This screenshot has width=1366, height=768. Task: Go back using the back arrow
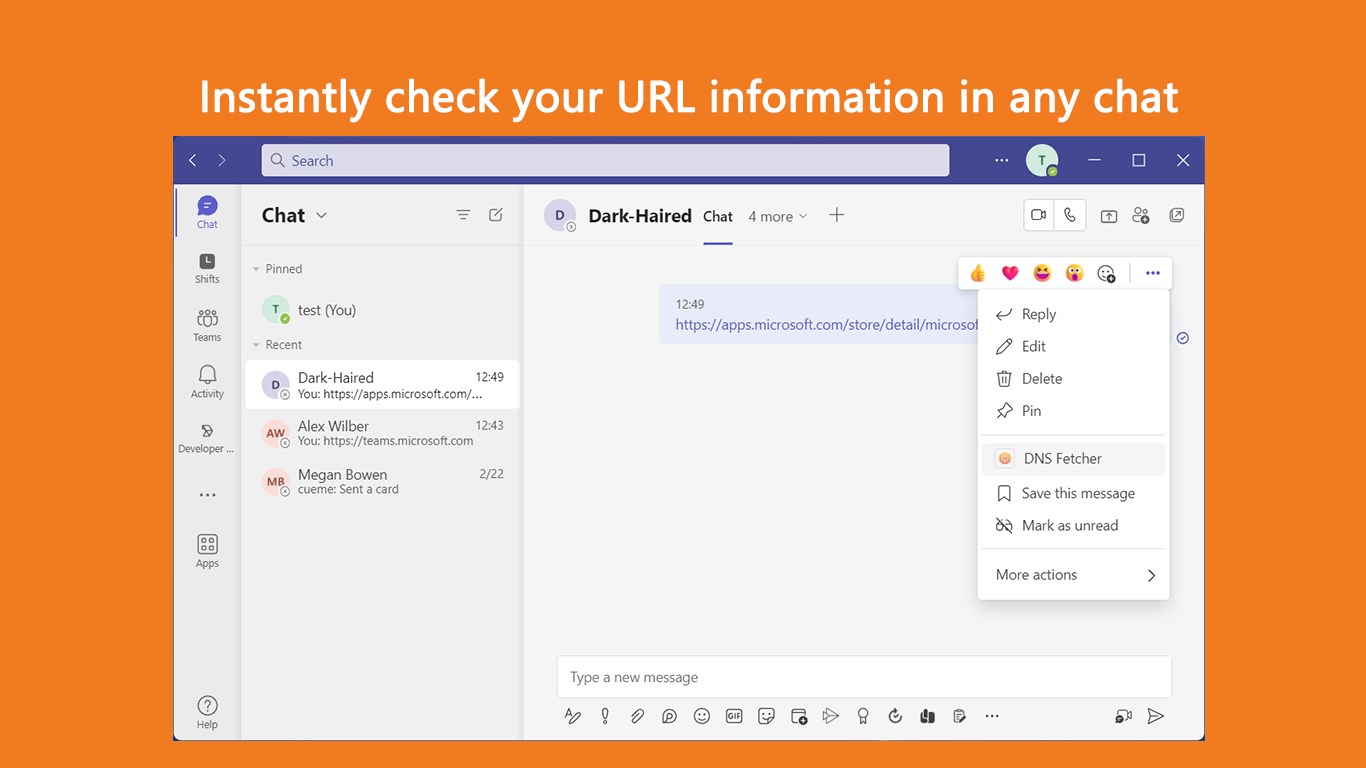[193, 160]
